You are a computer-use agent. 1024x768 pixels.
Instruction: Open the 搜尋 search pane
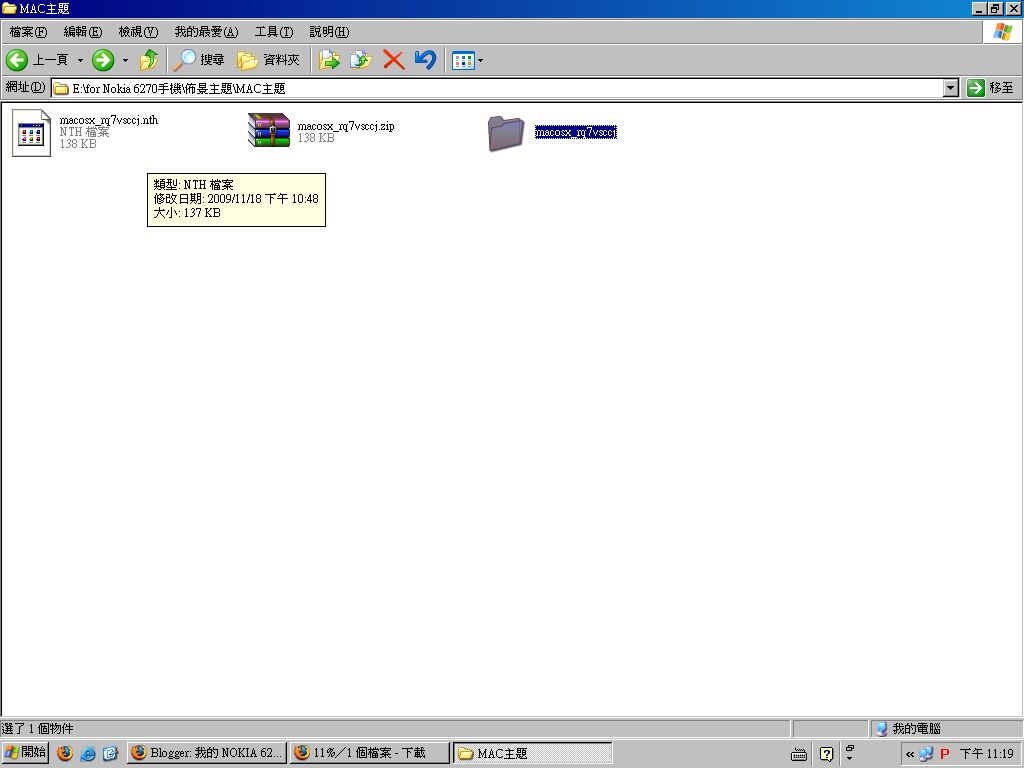(x=199, y=60)
